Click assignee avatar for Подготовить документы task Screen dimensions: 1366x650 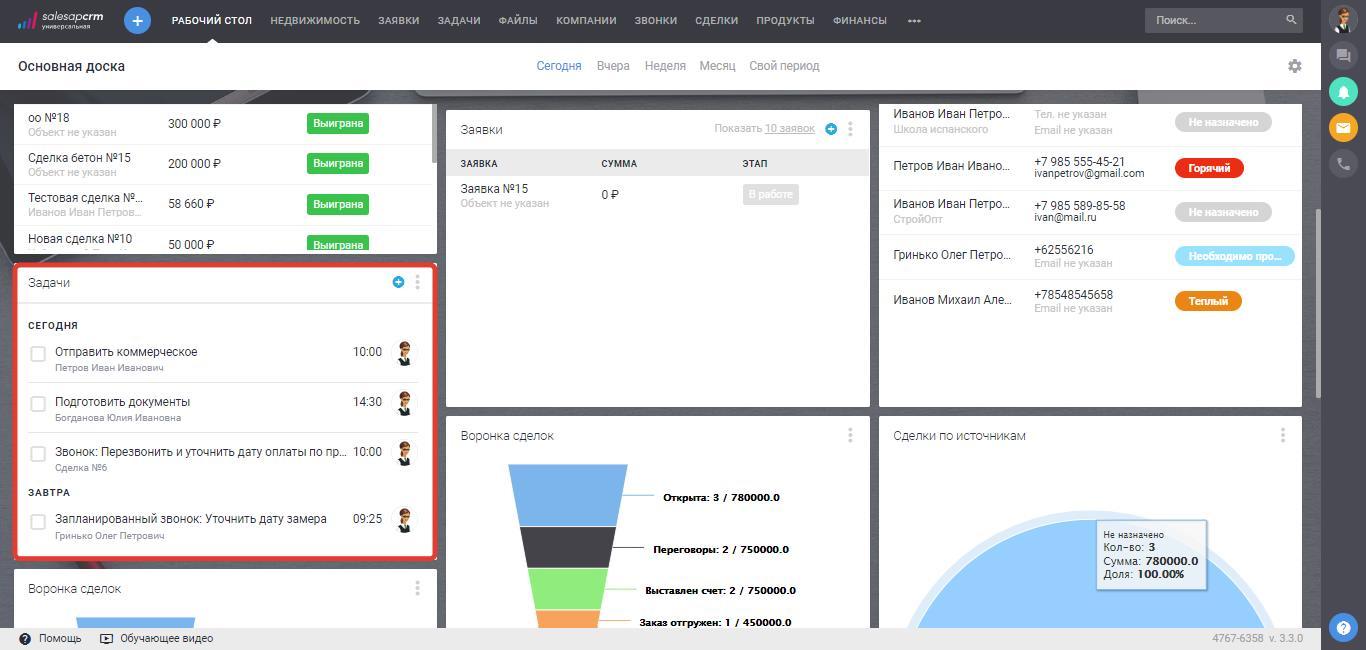click(405, 403)
